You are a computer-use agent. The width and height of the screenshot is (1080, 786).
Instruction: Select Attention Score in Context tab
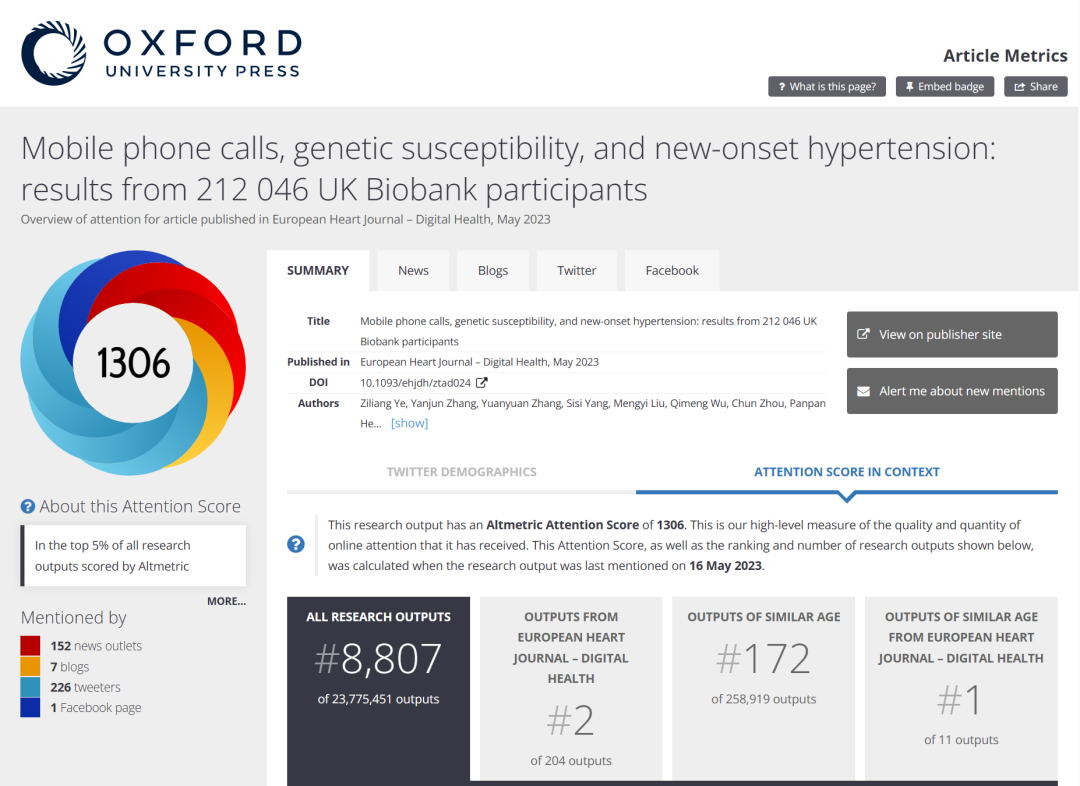(x=847, y=472)
